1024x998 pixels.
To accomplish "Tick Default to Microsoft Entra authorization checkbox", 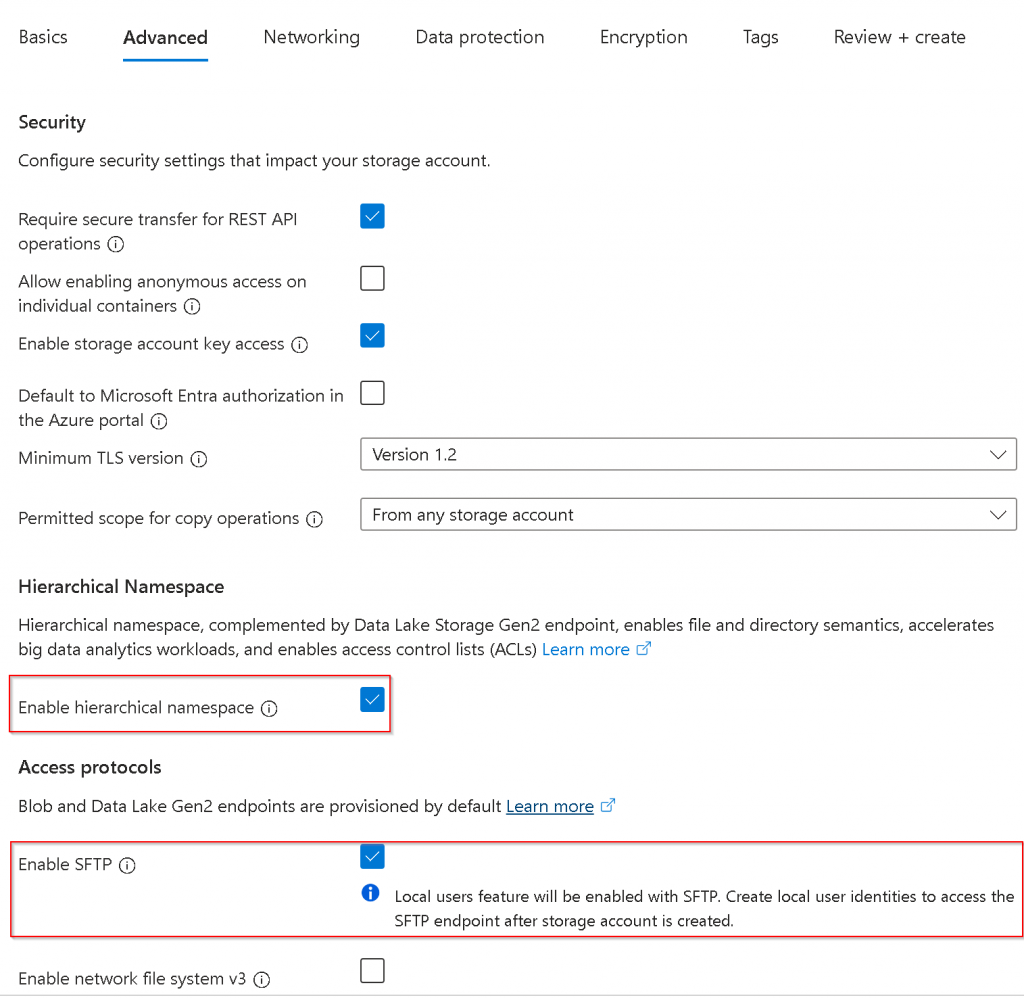I will coord(372,393).
